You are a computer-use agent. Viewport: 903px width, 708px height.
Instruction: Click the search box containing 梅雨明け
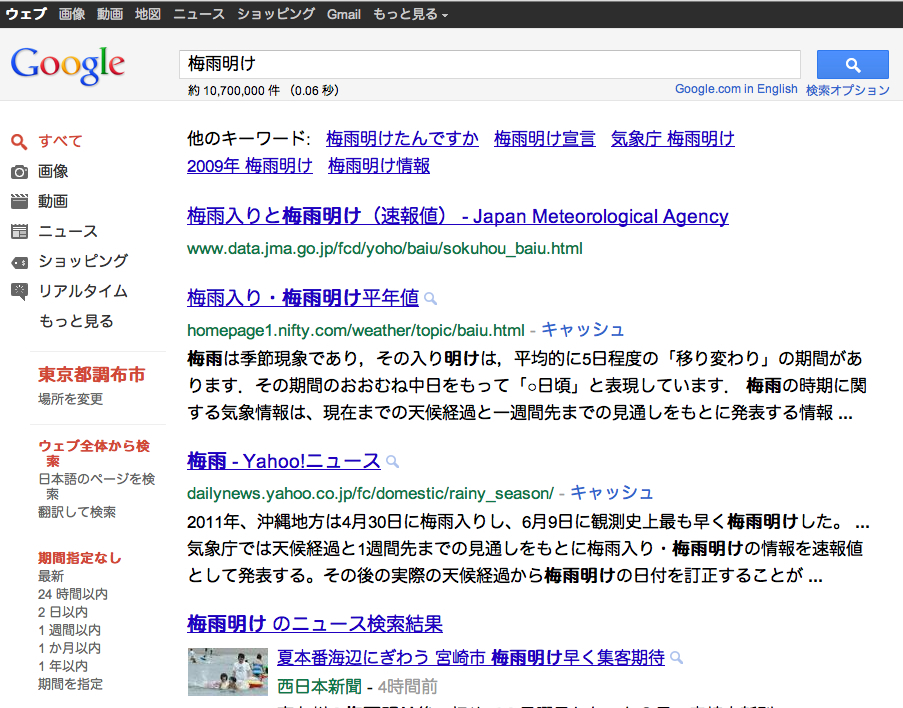click(x=490, y=64)
